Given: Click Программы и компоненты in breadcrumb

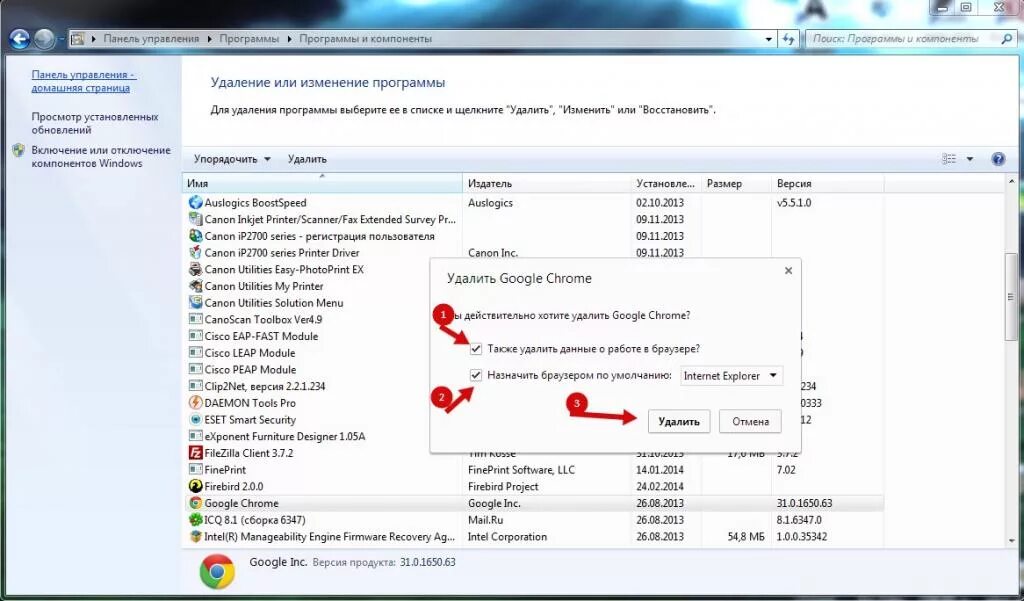Looking at the screenshot, I should click(365, 39).
